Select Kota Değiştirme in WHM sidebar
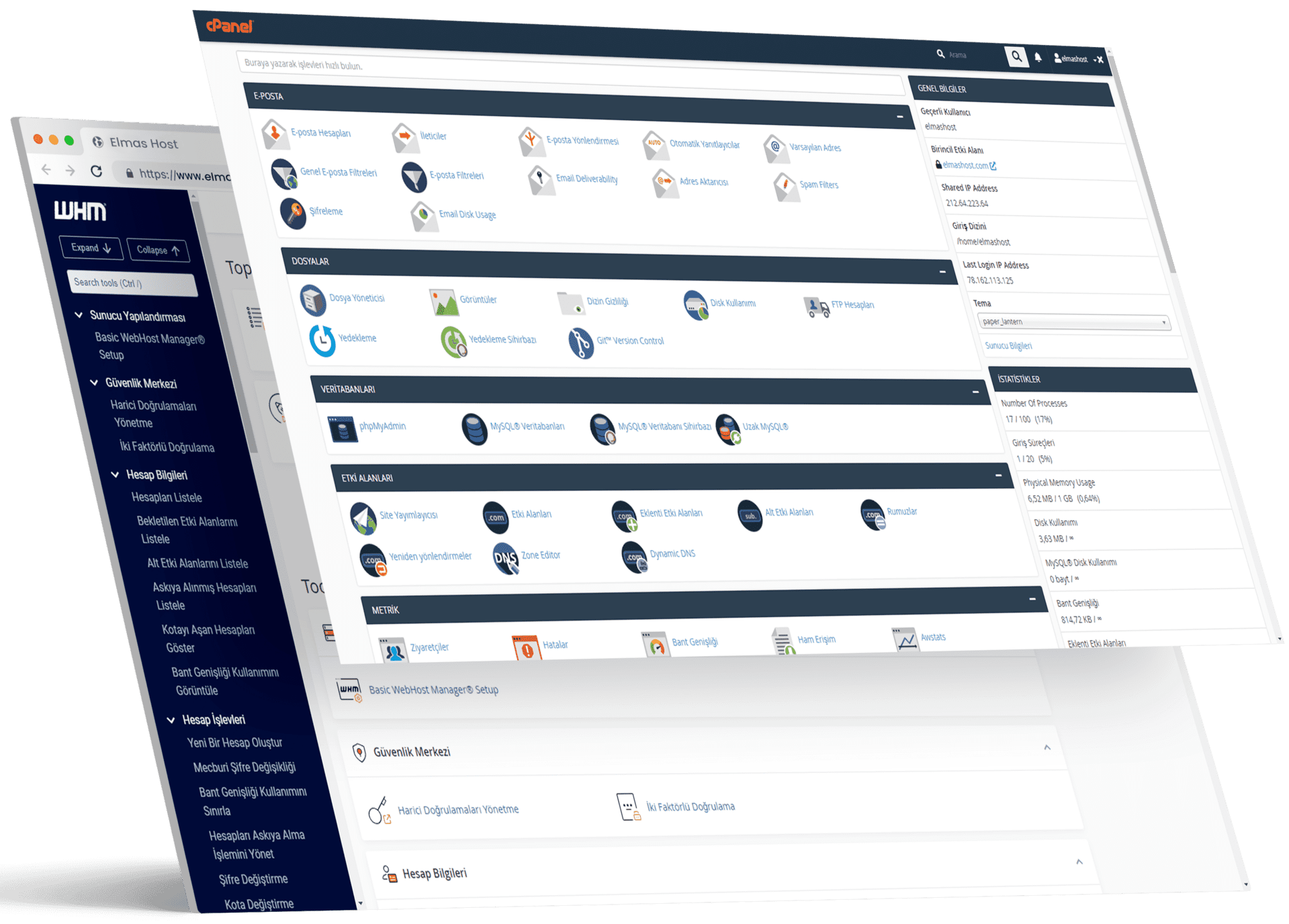 coord(259,904)
